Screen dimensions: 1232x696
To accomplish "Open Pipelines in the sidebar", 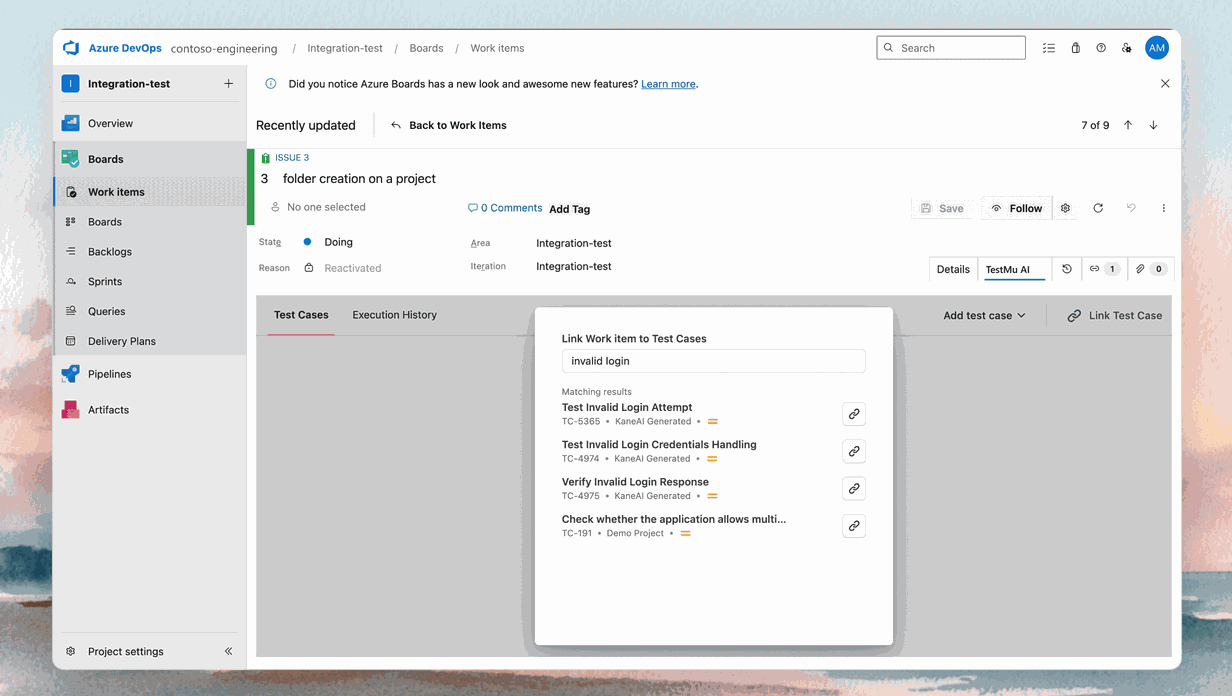I will (x=150, y=374).
